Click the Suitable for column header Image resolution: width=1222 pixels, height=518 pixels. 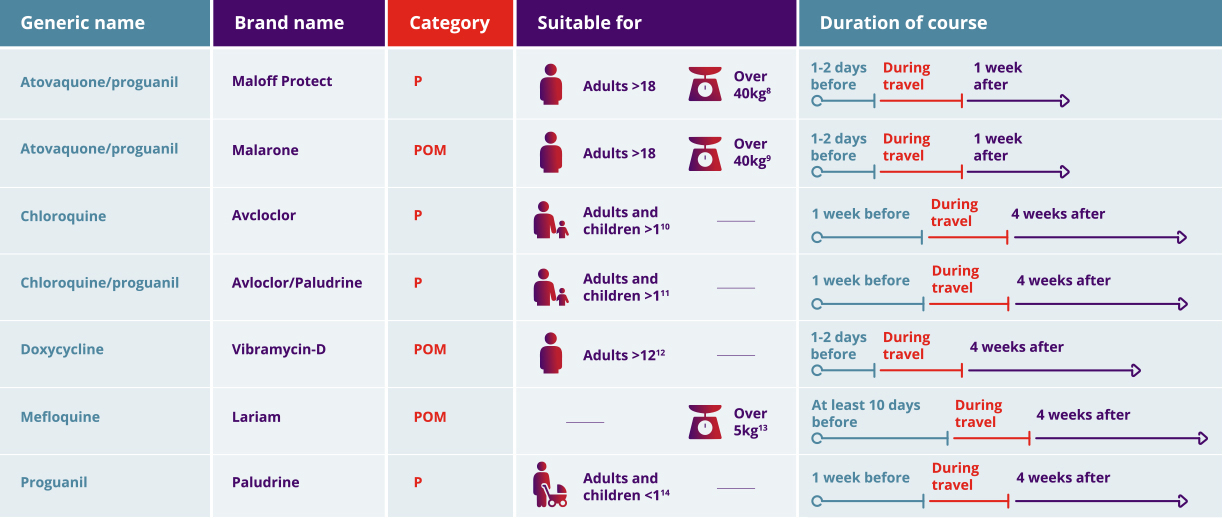590,23
